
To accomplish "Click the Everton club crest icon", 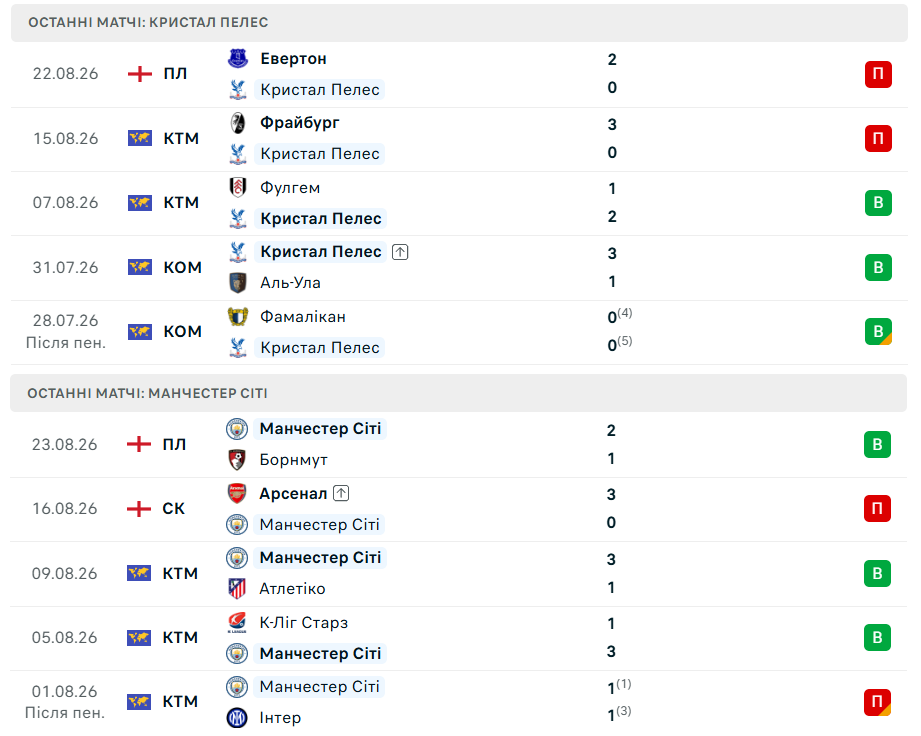I will pos(238,58).
